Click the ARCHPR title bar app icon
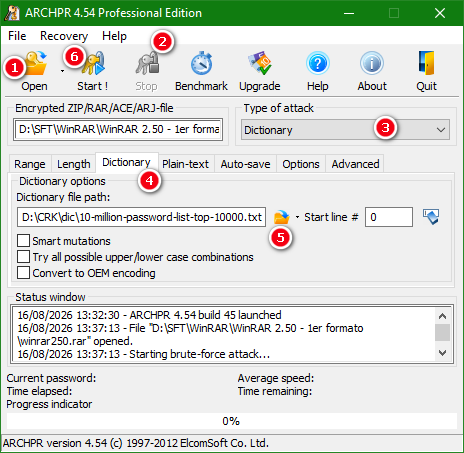Screen dimensions: 464x453 [x=12, y=13]
